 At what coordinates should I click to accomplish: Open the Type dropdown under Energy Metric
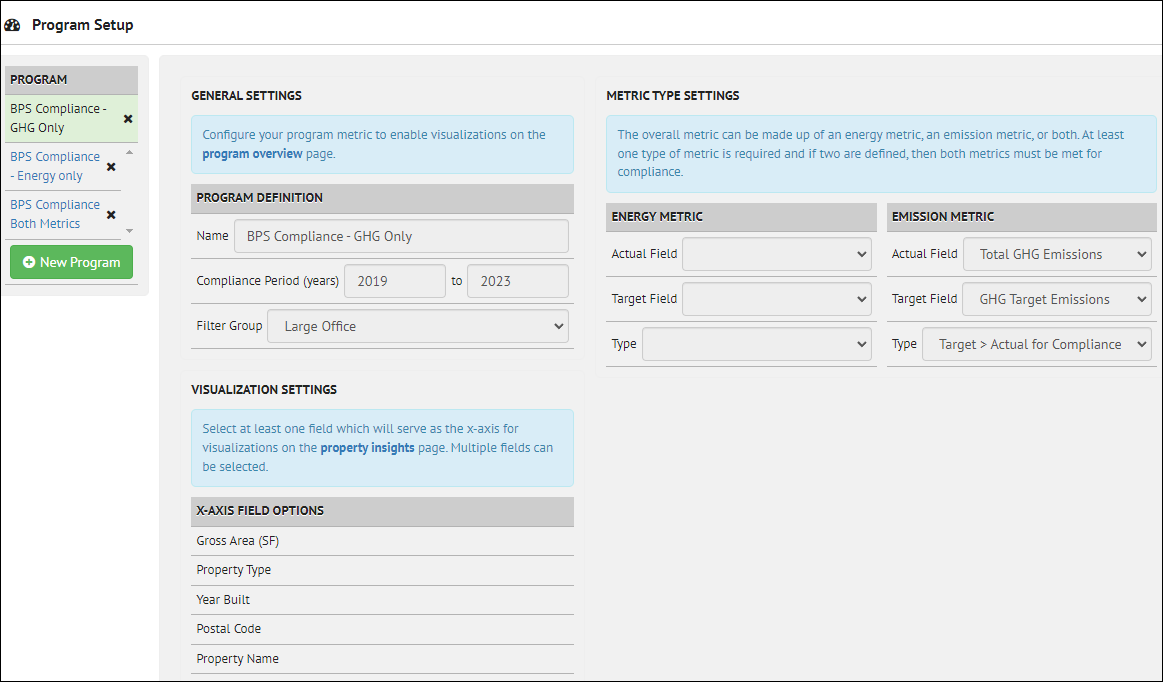pyautogui.click(x=757, y=343)
